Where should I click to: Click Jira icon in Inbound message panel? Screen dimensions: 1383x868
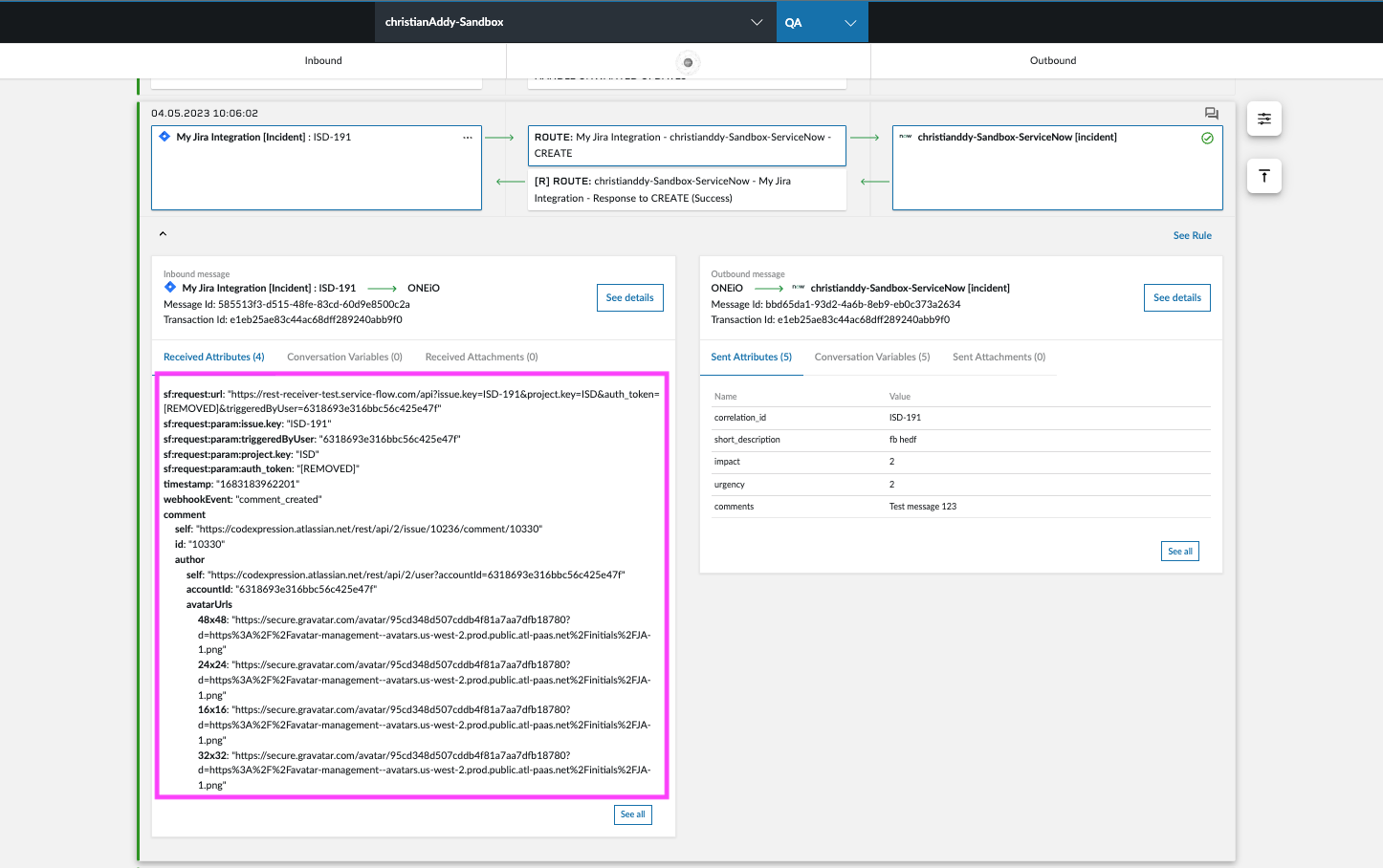[x=169, y=287]
